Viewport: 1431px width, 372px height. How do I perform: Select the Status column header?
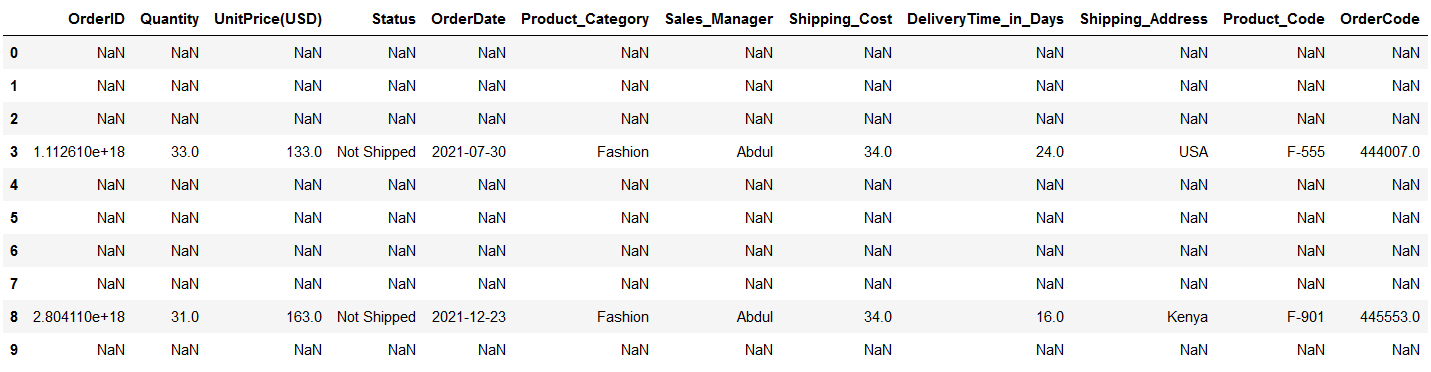[x=394, y=19]
